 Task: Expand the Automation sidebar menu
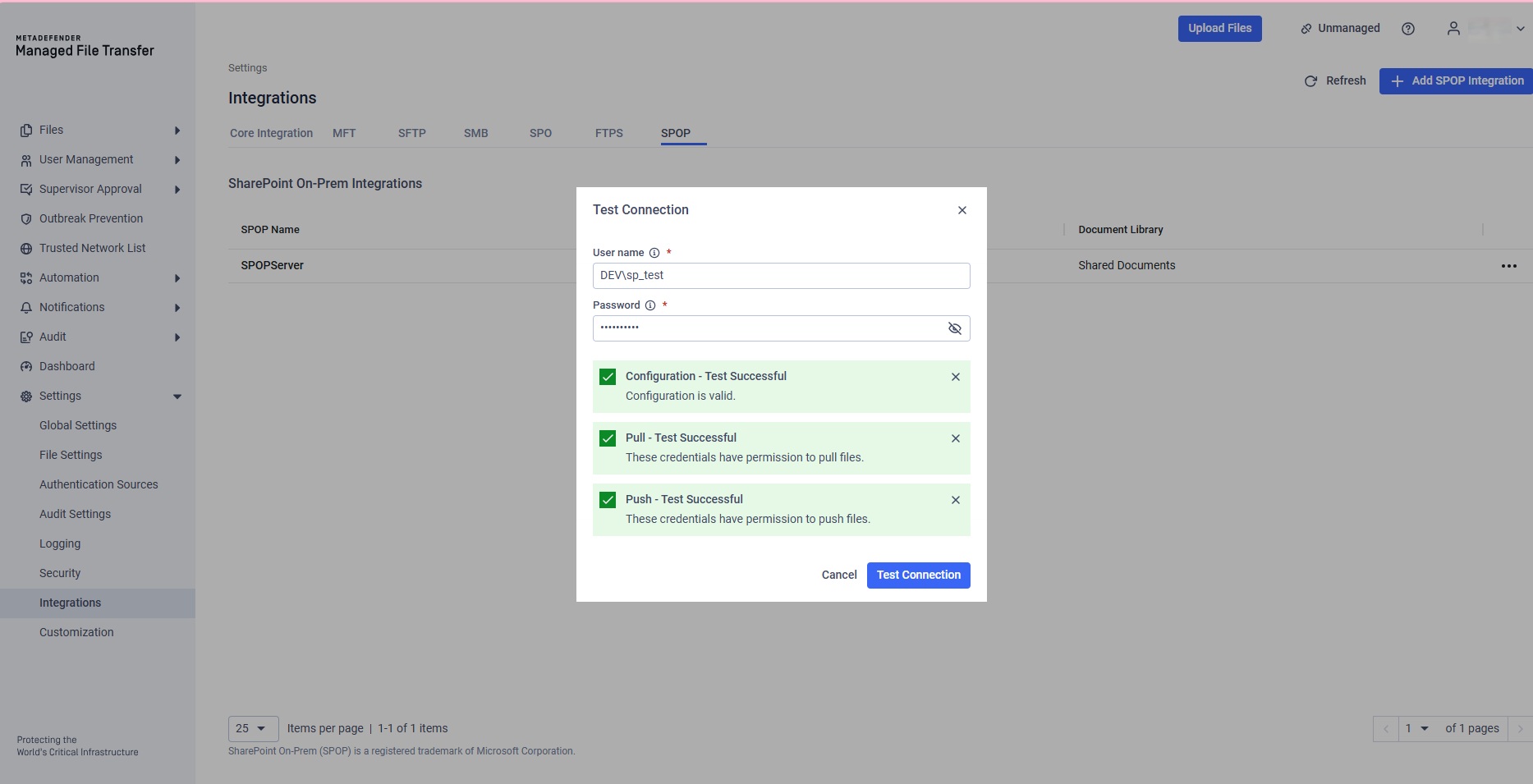[x=177, y=278]
